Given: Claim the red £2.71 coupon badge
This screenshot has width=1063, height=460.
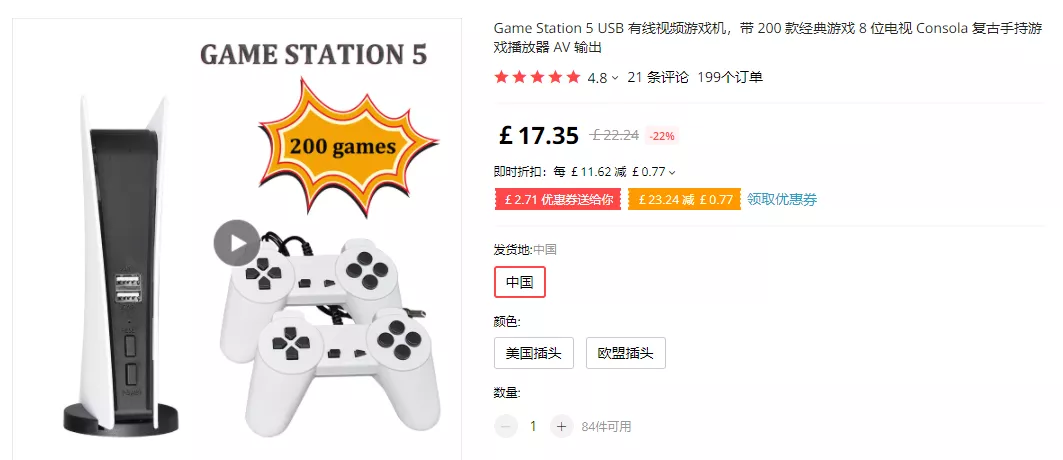Looking at the screenshot, I should tap(558, 199).
